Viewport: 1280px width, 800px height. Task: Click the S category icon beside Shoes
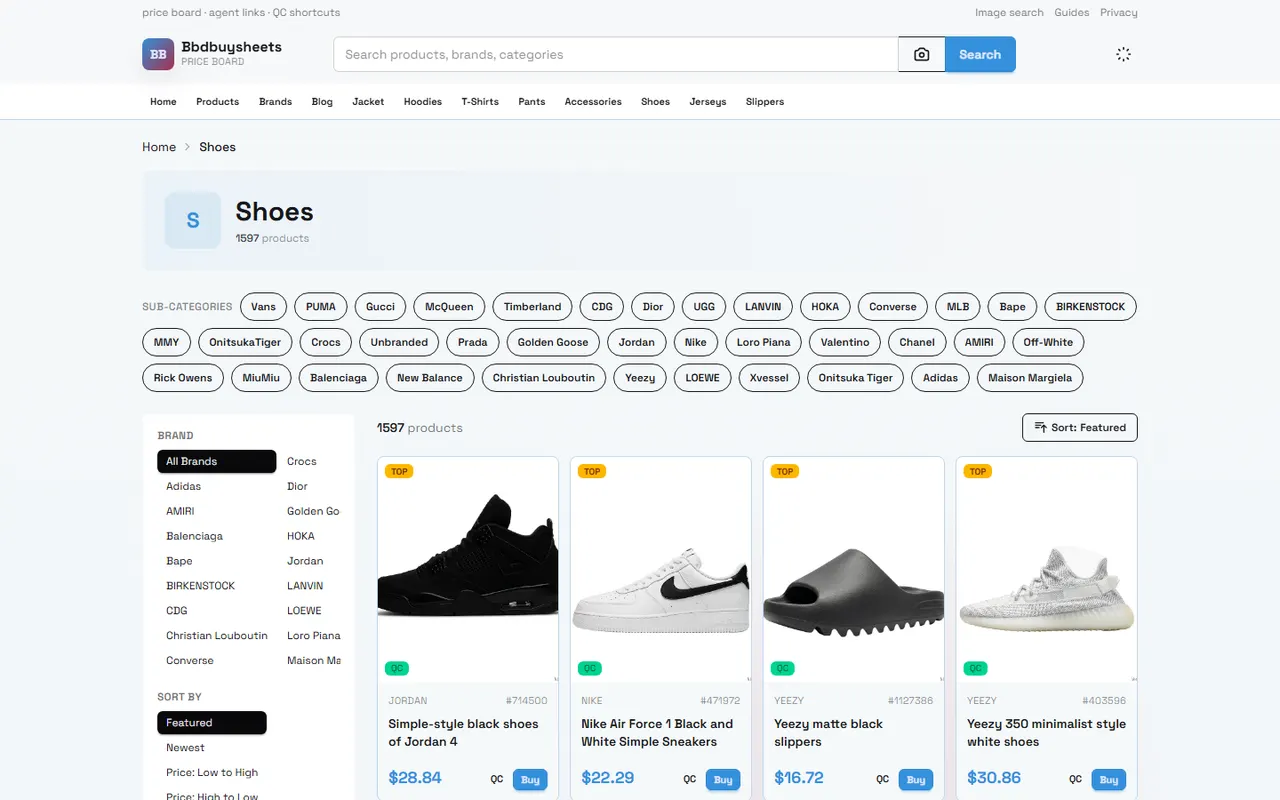coord(193,220)
